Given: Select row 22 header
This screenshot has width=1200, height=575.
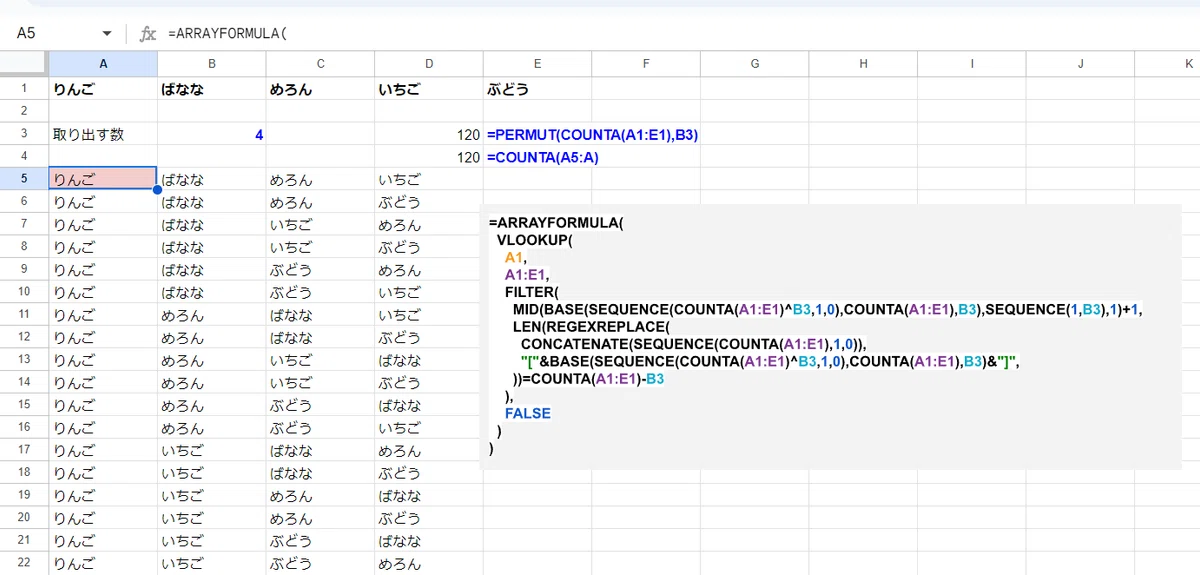Looking at the screenshot, I should coord(24,563).
